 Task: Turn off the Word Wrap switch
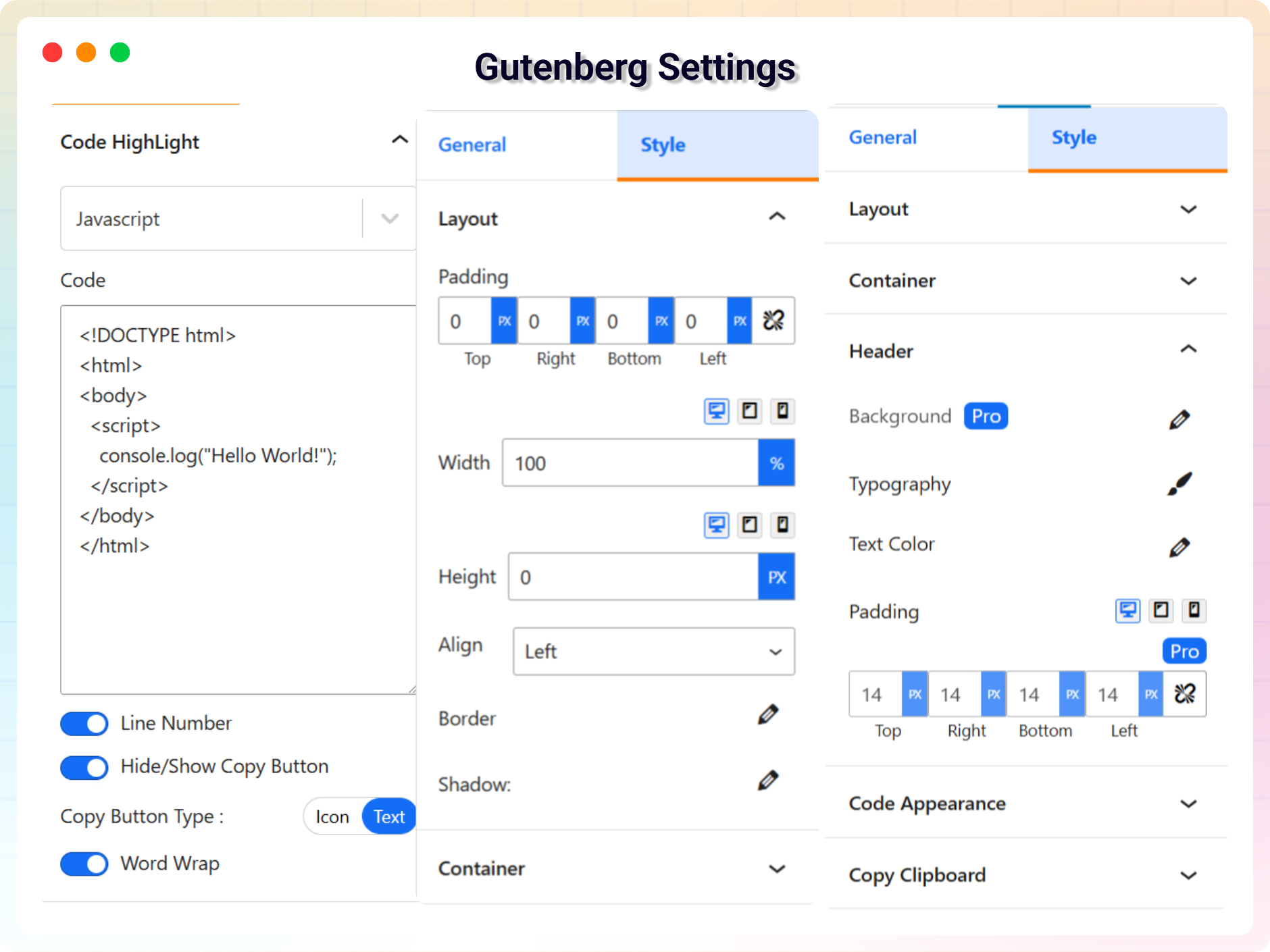click(x=84, y=864)
